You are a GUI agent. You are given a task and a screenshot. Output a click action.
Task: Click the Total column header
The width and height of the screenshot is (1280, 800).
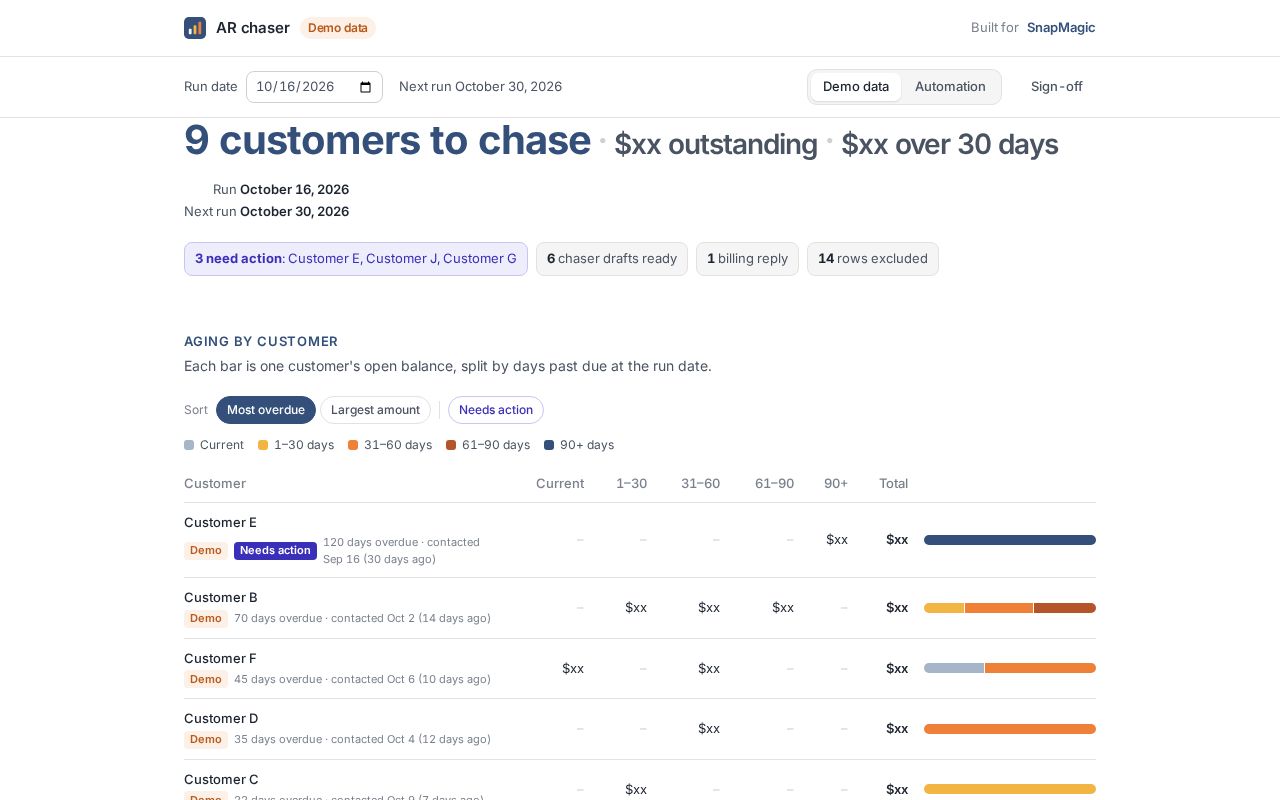[893, 484]
